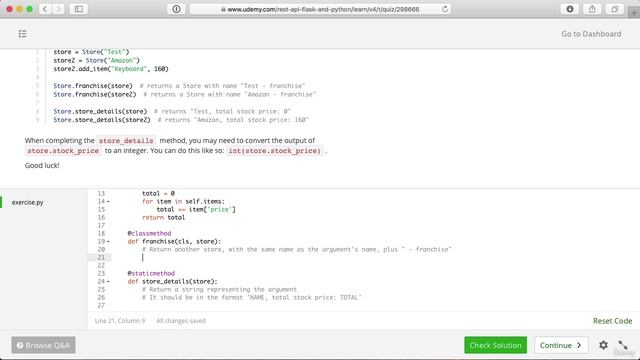
Task: Click the Udemy URL address bar
Action: pos(320,9)
